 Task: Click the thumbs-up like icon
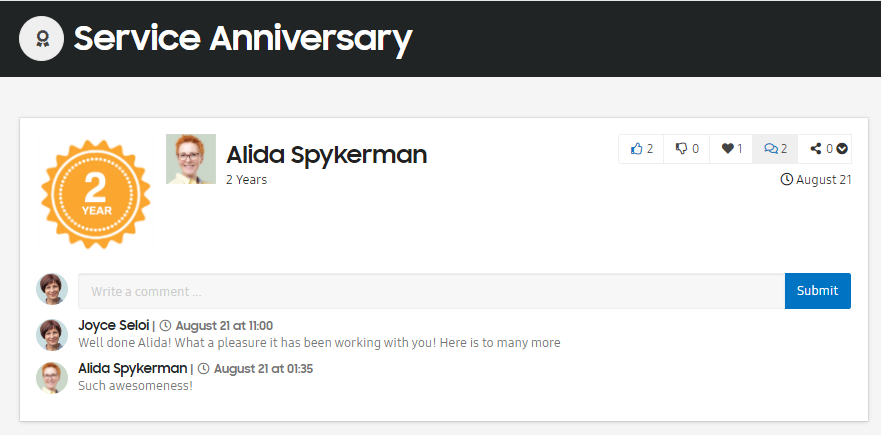click(636, 149)
